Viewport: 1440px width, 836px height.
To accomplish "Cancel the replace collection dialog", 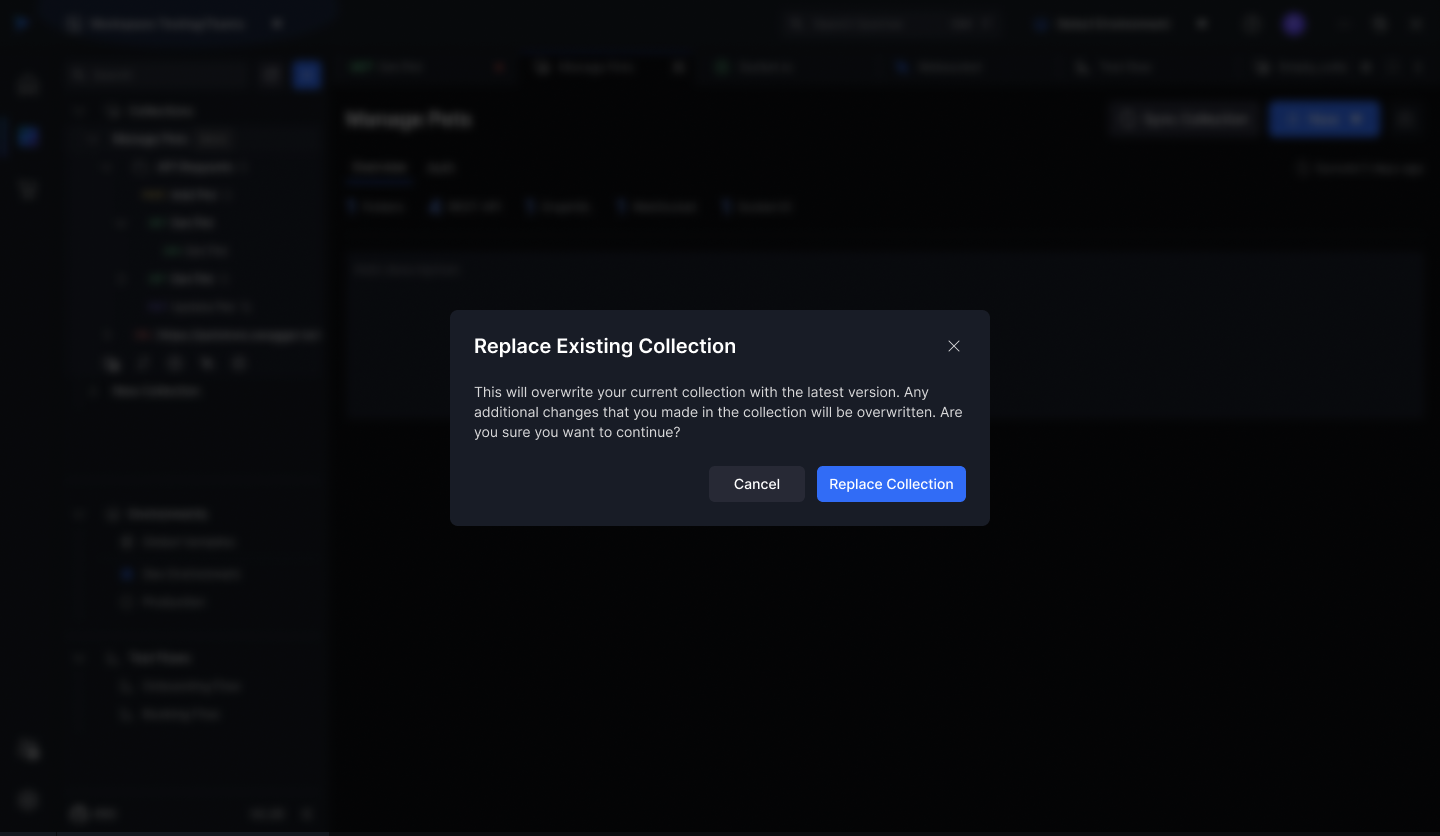I will coord(756,484).
